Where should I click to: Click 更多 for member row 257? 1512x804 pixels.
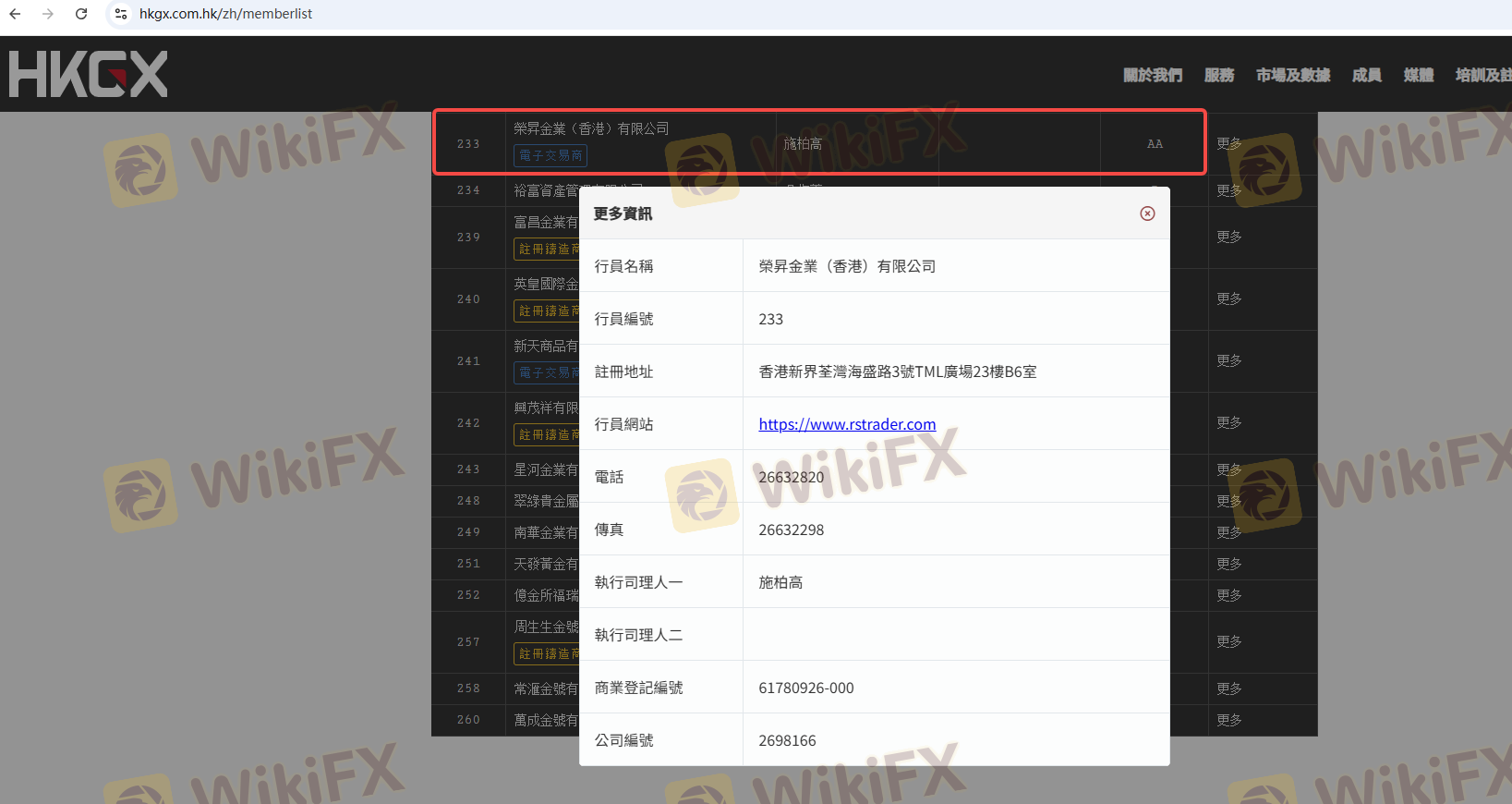[1228, 641]
